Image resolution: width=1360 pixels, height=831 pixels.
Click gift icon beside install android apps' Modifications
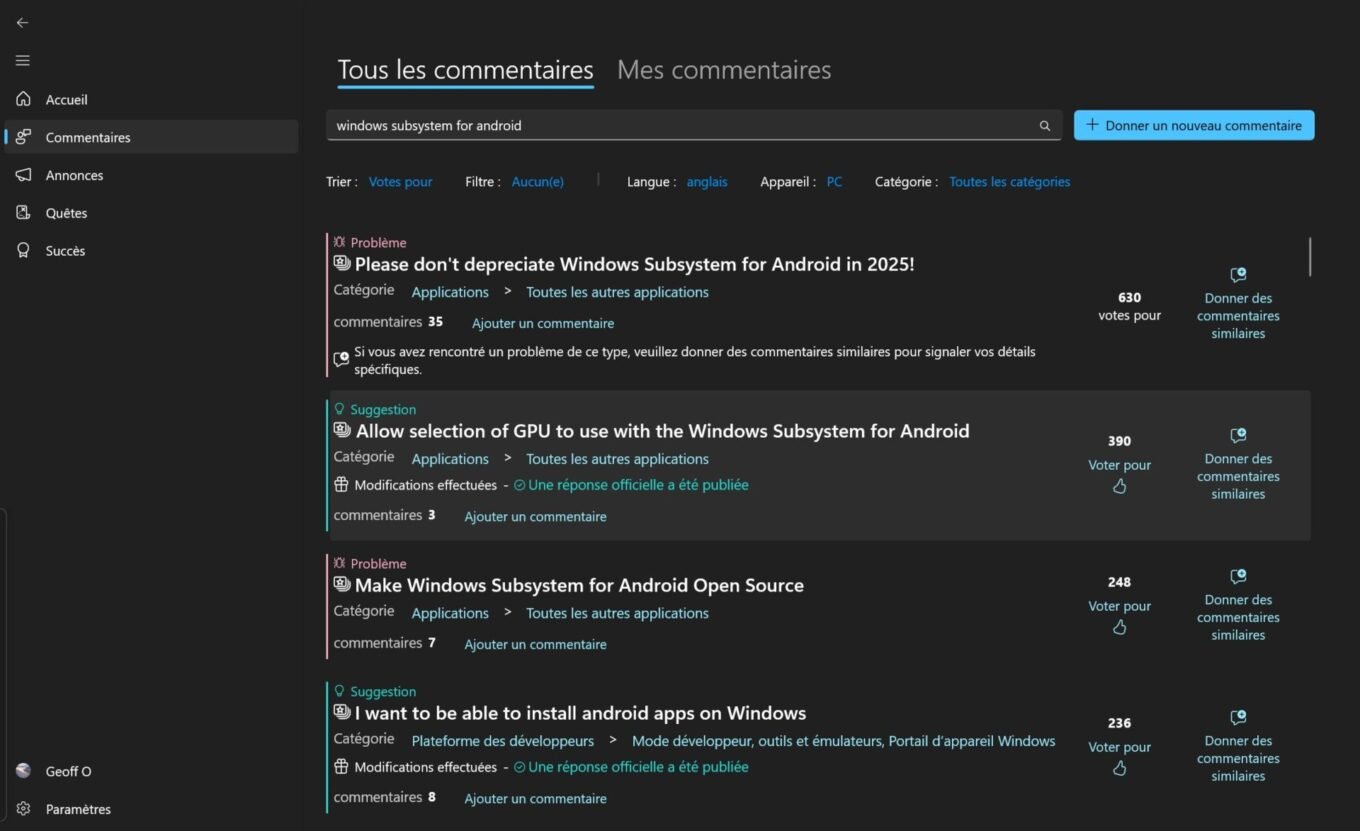[341, 767]
